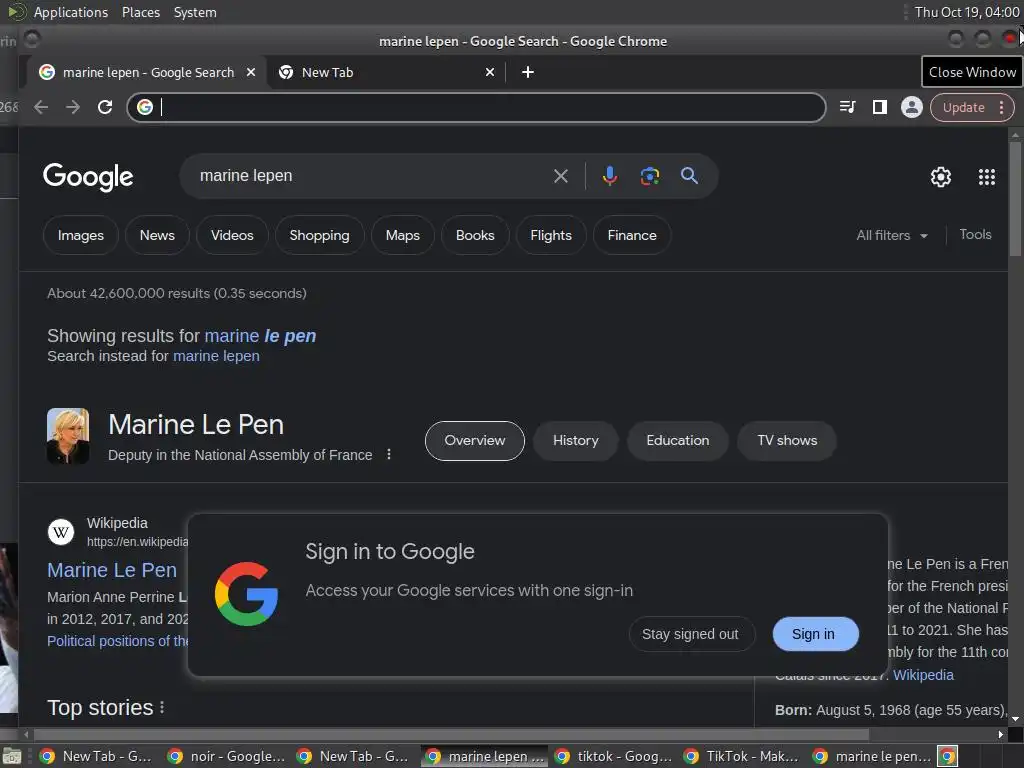The image size is (1024, 768).
Task: Close the New Tab tab
Action: point(490,72)
